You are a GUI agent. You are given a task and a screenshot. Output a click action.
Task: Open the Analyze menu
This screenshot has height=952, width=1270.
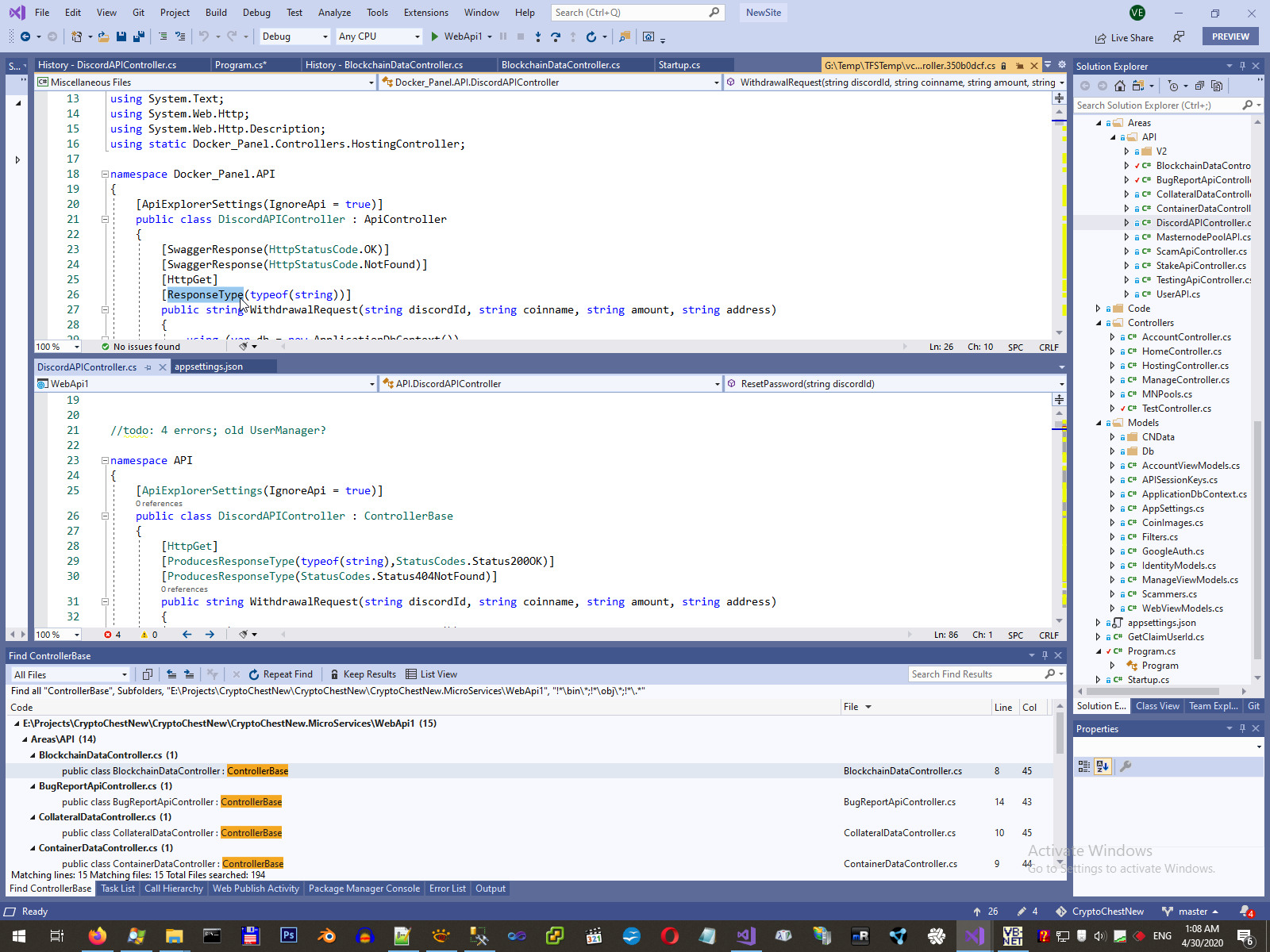(x=334, y=13)
